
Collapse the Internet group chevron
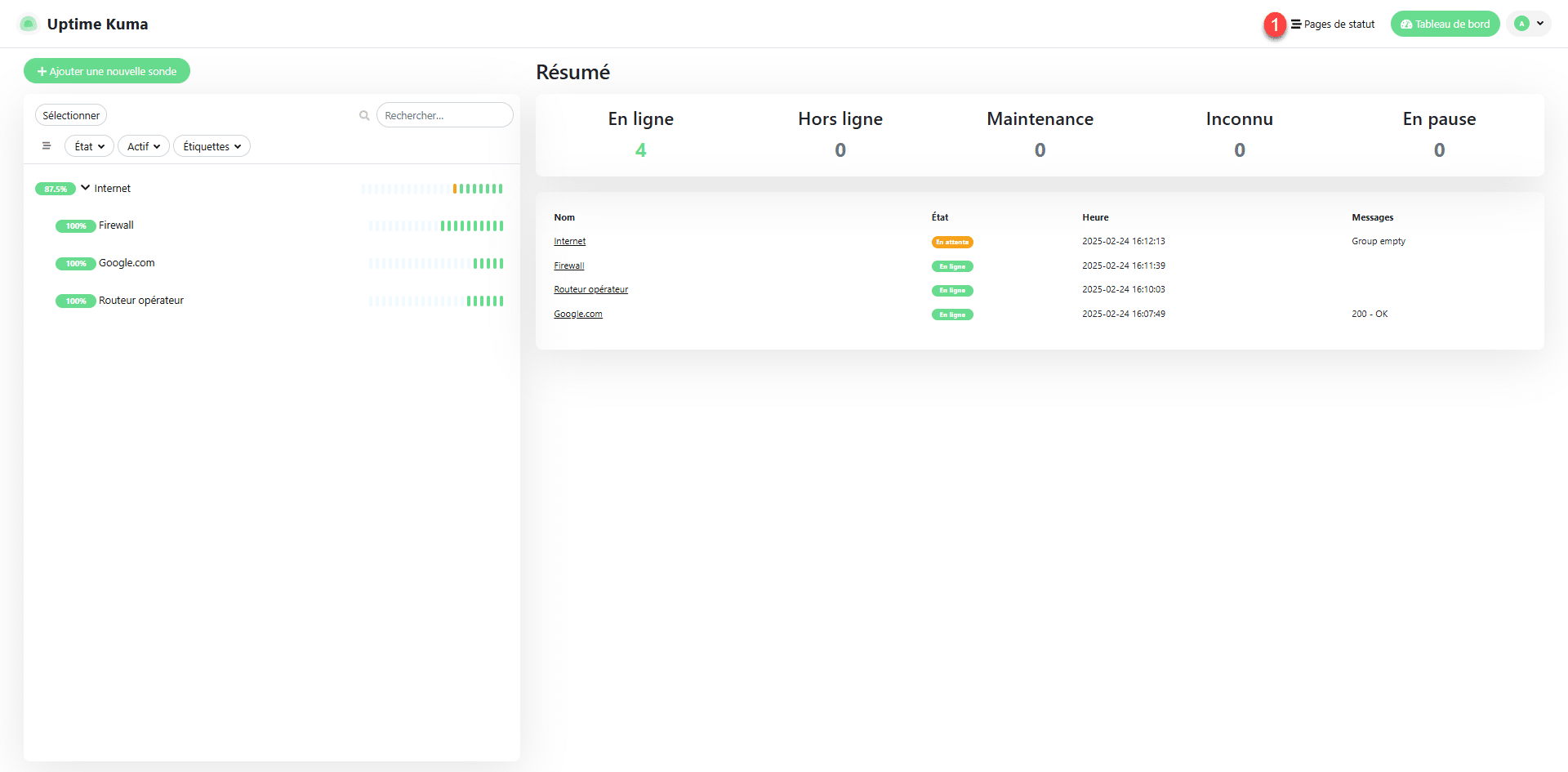(86, 188)
